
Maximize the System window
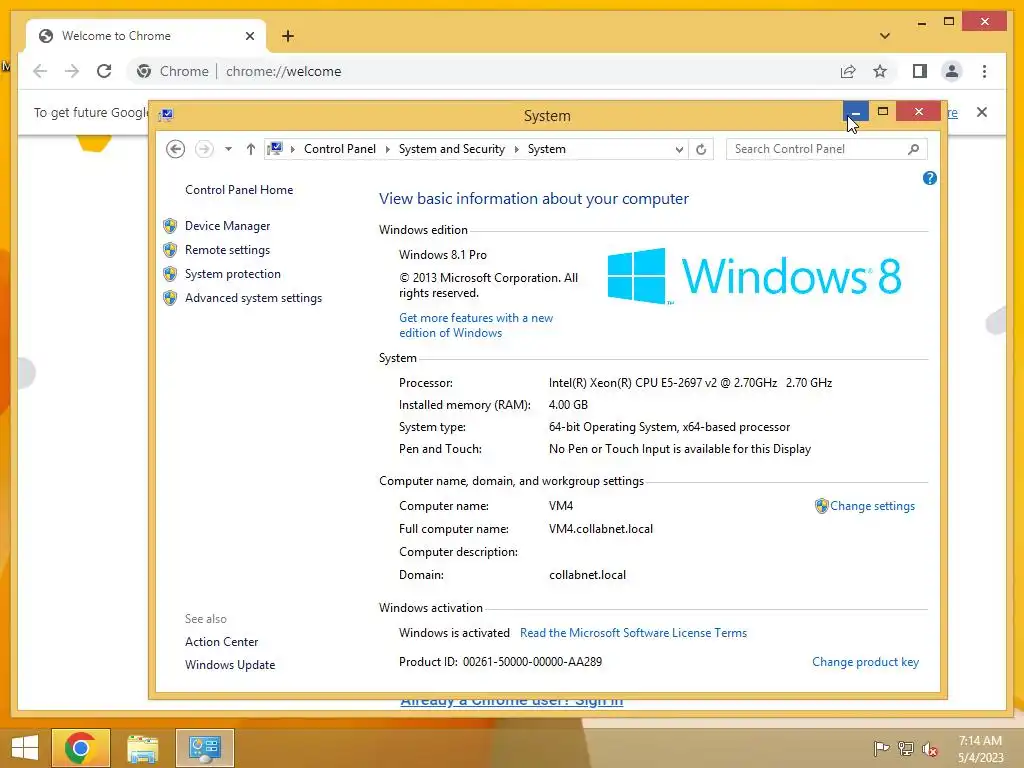click(883, 112)
